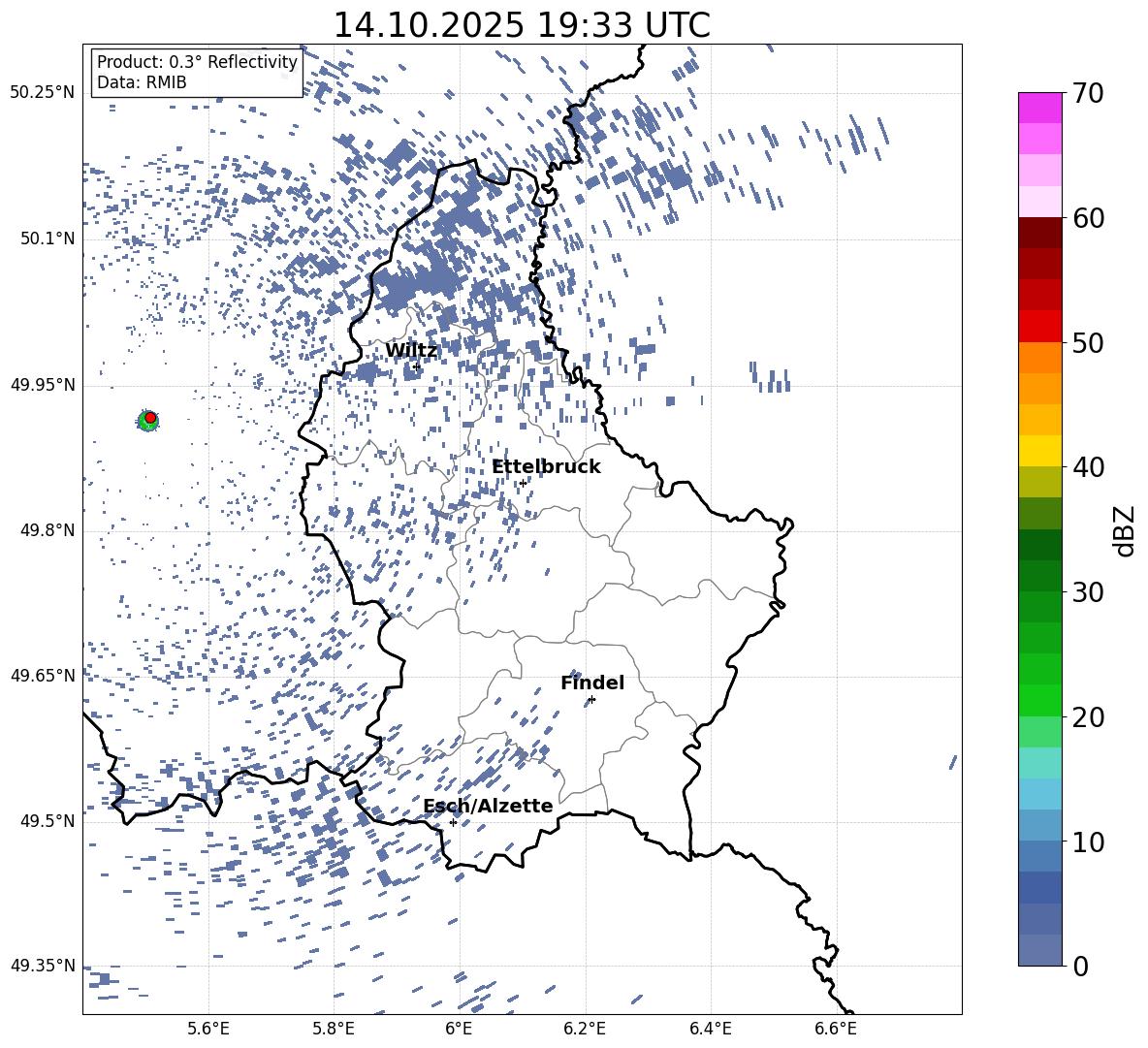The image size is (1148, 1048).
Task: Click the colorbar tick label 10
Action: [x=1089, y=841]
